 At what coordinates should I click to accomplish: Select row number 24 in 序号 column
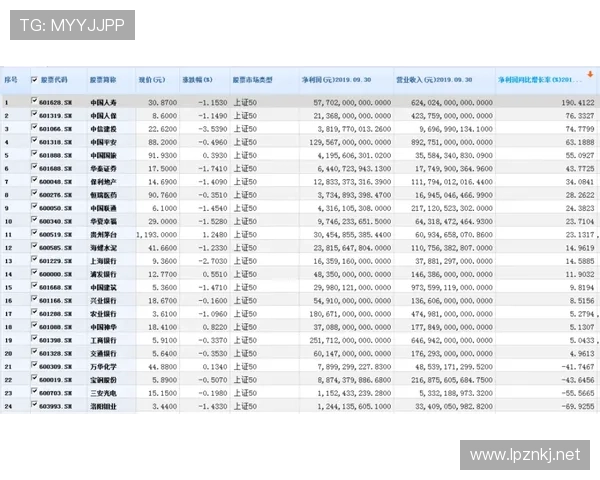pyautogui.click(x=8, y=405)
